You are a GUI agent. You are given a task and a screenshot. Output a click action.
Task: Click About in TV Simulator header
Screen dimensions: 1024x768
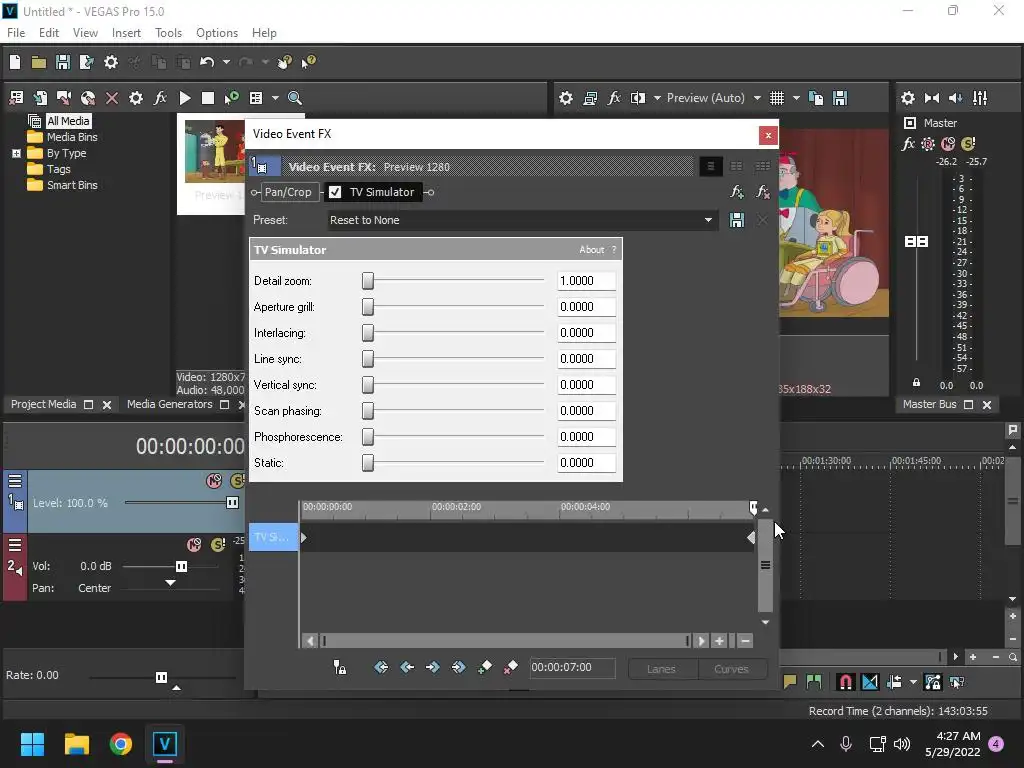592,249
